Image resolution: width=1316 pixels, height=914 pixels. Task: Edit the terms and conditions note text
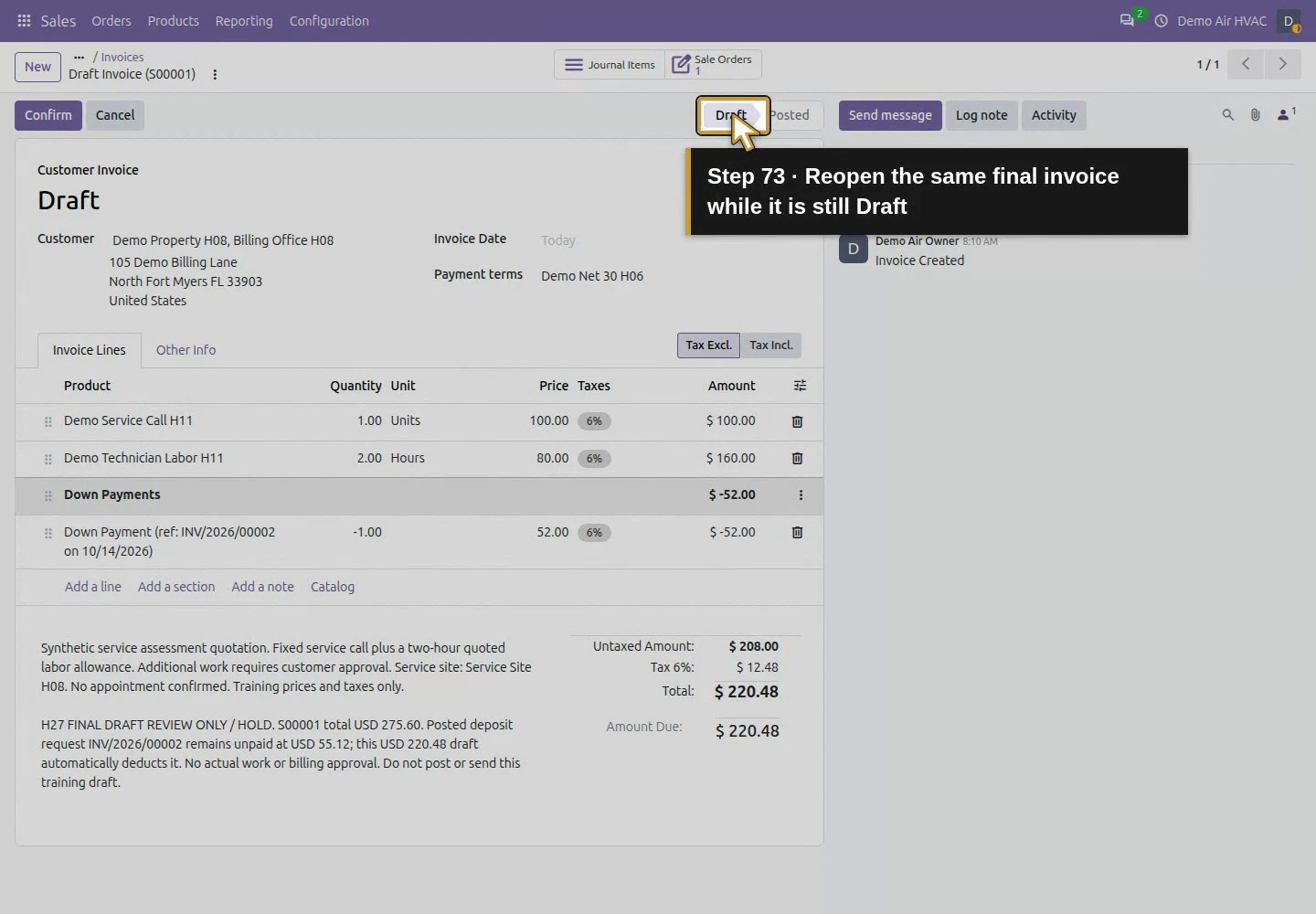coord(287,715)
